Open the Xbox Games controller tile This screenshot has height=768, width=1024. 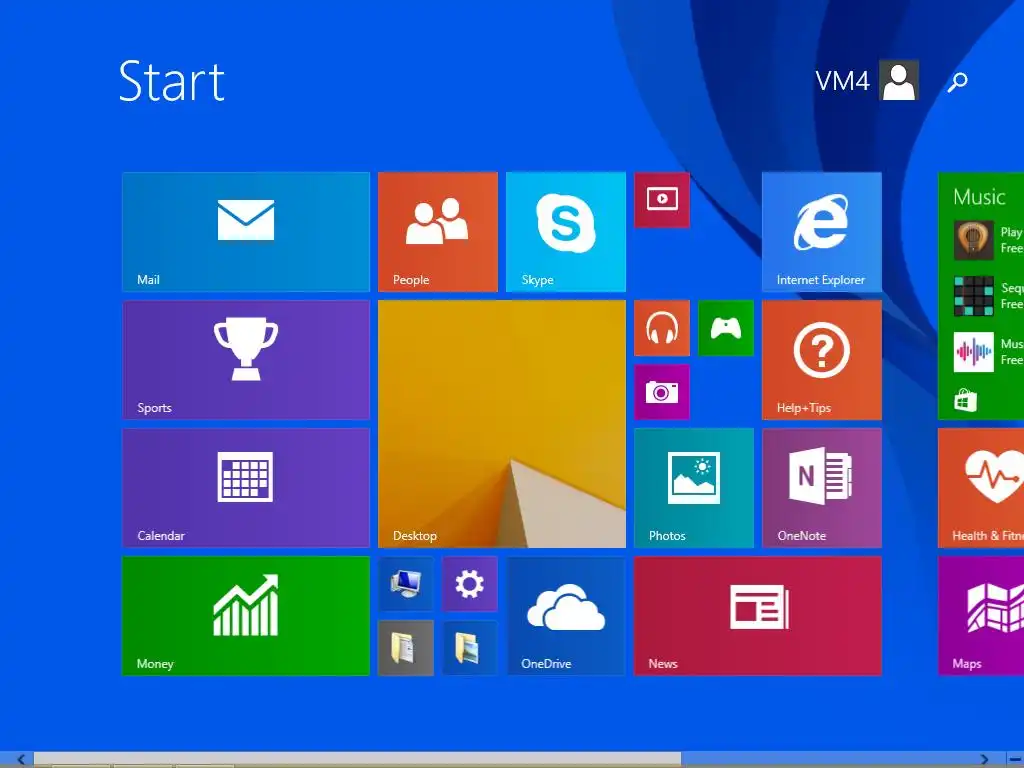click(x=726, y=328)
